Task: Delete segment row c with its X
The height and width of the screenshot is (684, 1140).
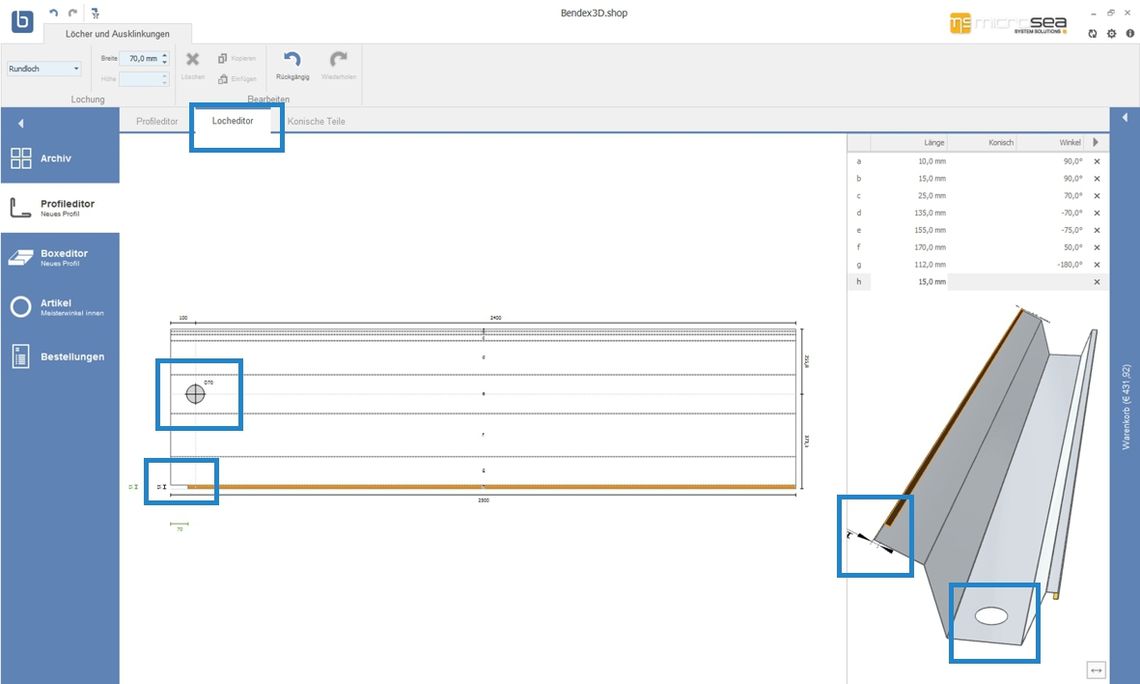Action: [x=1097, y=196]
